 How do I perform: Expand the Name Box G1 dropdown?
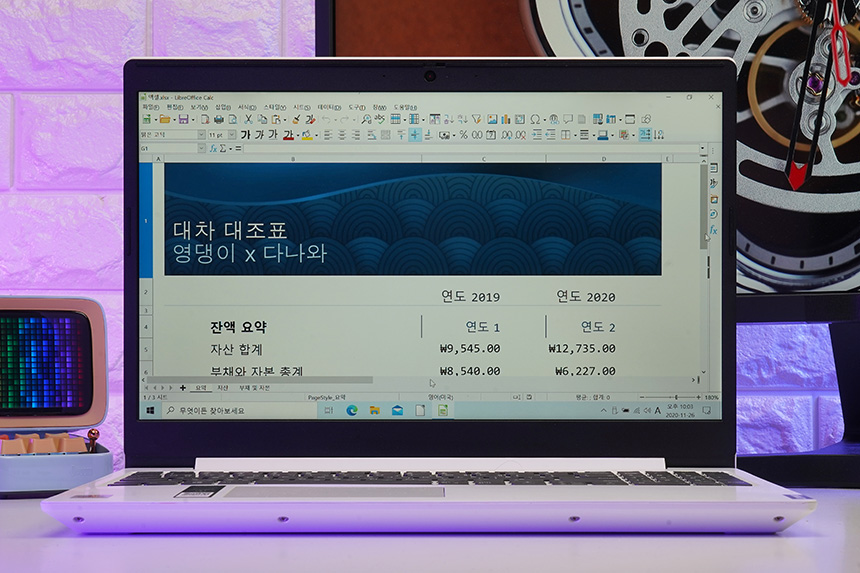point(201,148)
